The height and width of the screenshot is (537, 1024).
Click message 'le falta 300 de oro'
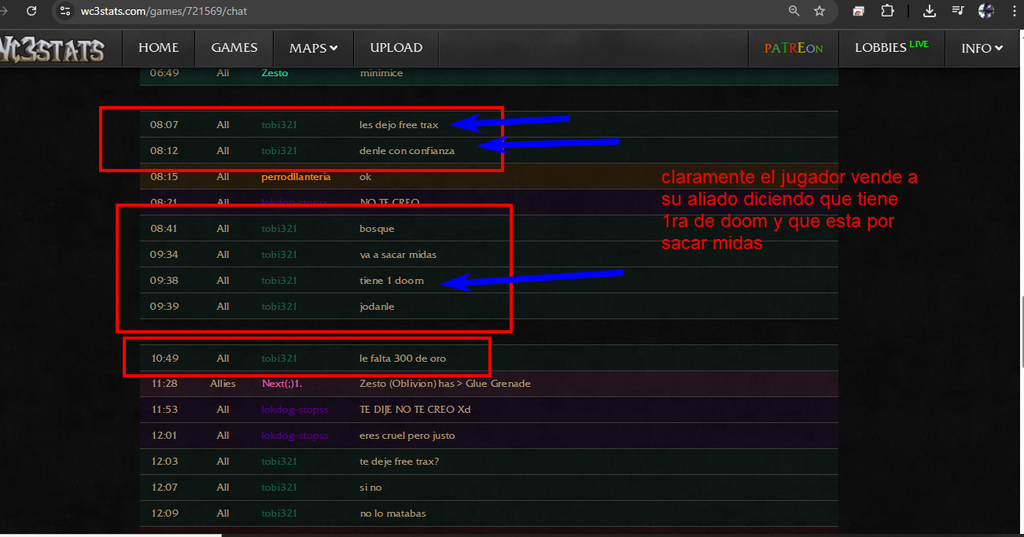coord(402,359)
